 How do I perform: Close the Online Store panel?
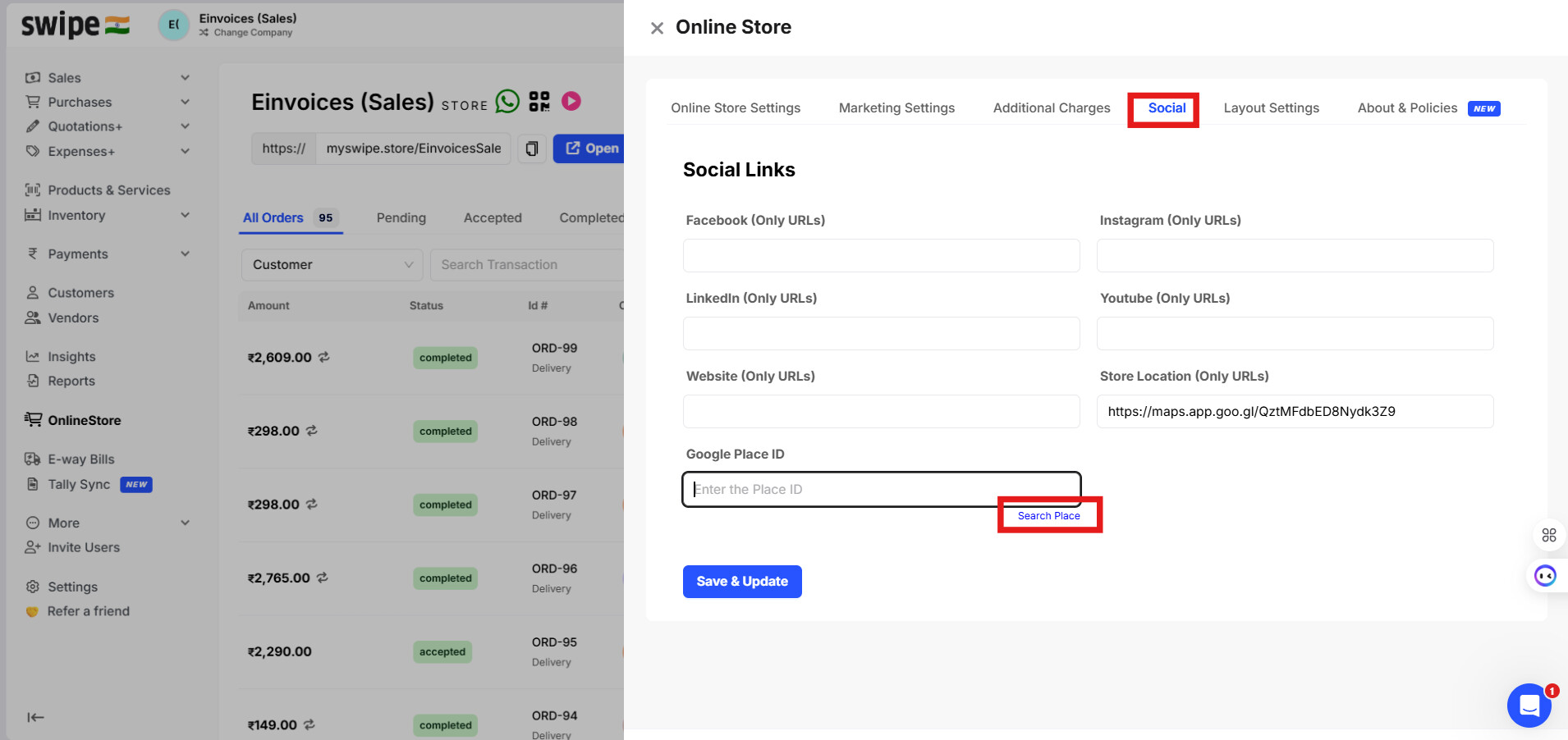(657, 29)
